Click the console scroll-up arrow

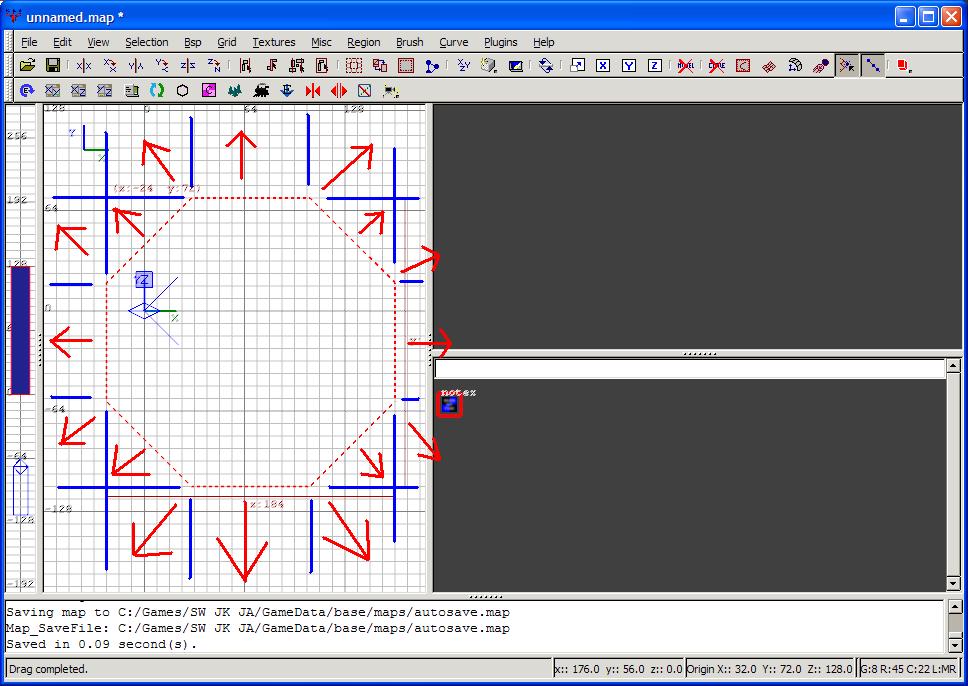coord(954,606)
